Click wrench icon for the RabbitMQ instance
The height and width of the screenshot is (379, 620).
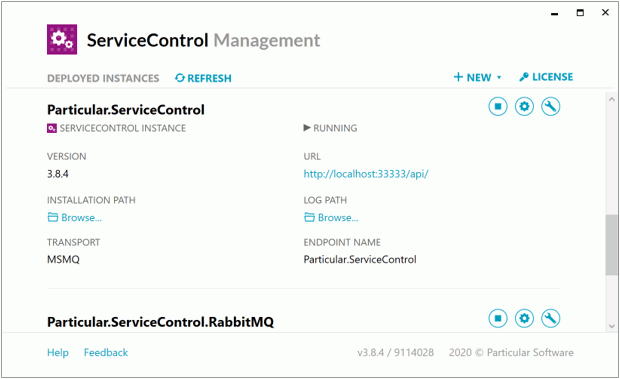[x=550, y=318]
